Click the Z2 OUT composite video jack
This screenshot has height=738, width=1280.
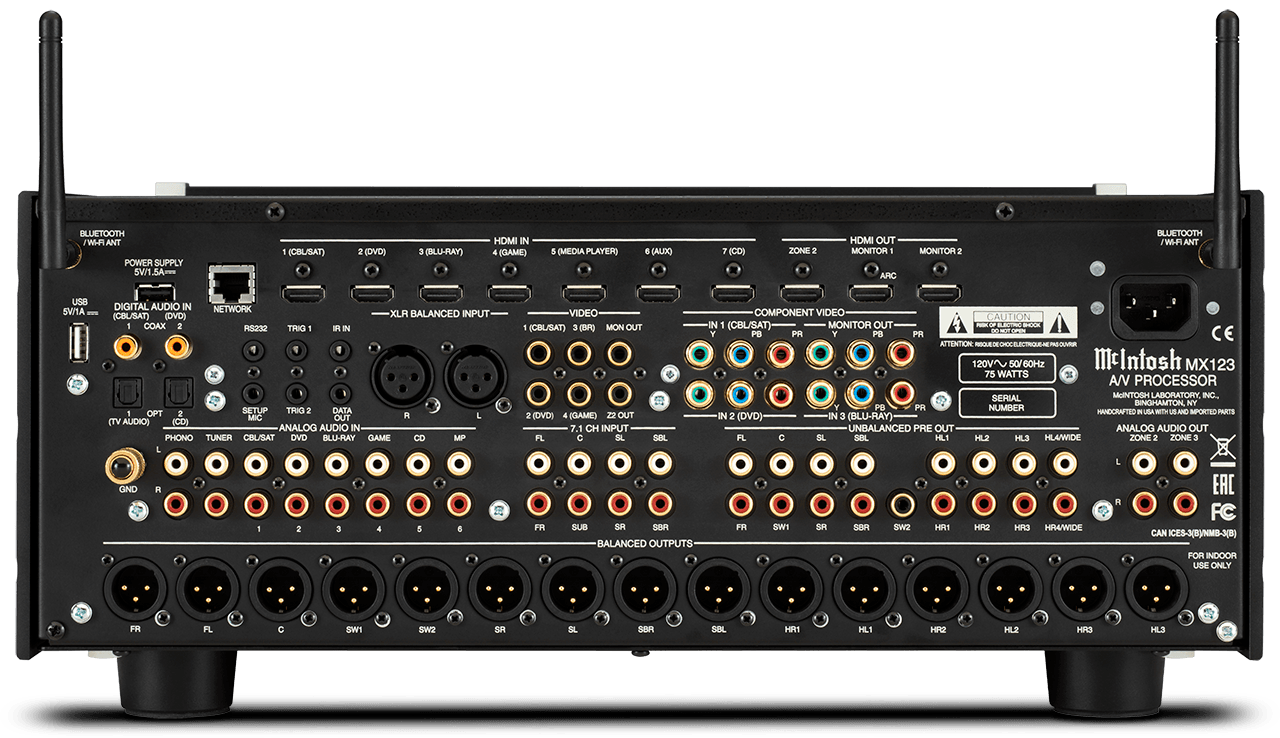(620, 393)
